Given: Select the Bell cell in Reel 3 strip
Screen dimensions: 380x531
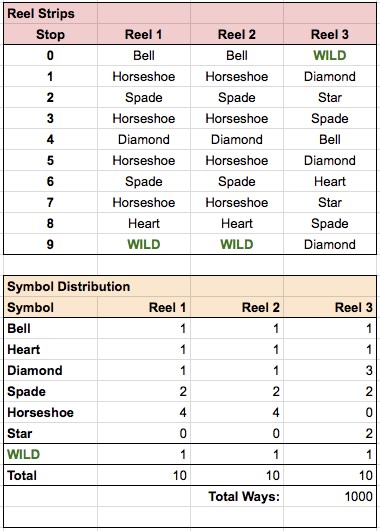Looking at the screenshot, I should 330,140.
